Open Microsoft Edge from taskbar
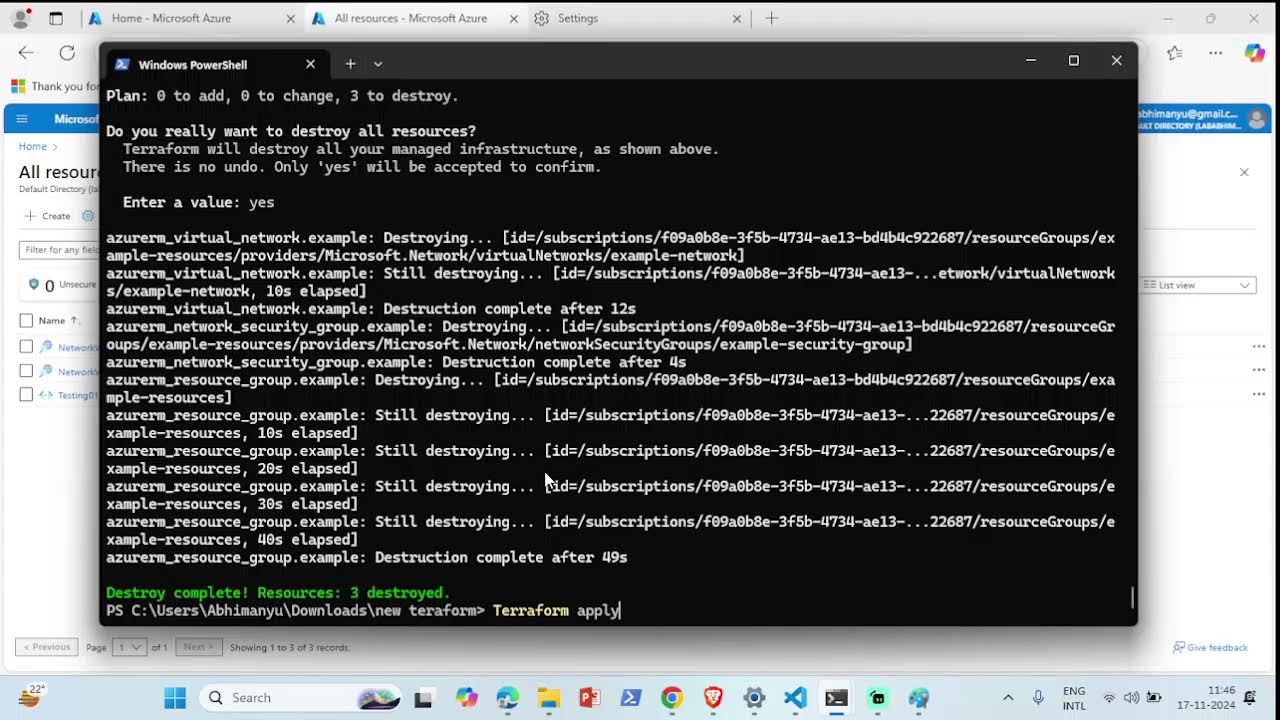Viewport: 1280px width, 720px height. pyautogui.click(x=507, y=698)
